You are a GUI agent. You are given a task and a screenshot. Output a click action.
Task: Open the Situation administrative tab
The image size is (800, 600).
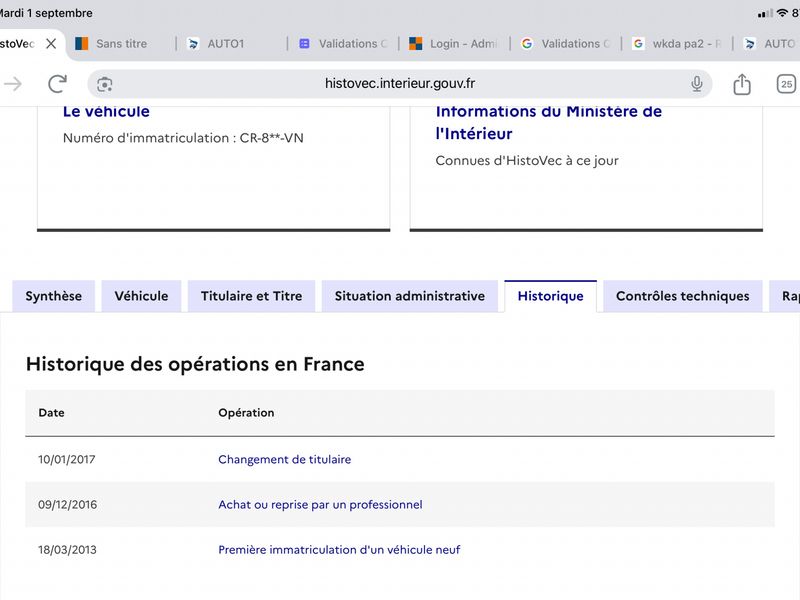410,296
